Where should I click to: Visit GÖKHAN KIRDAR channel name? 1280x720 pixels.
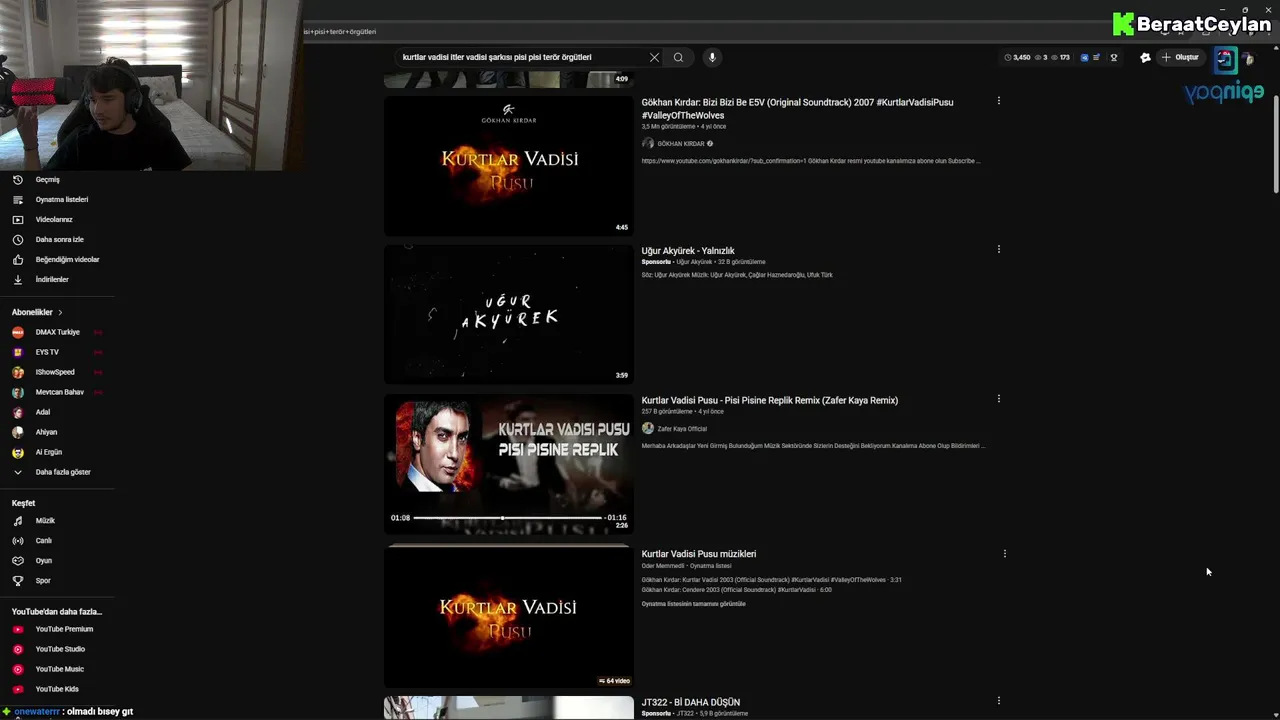(681, 144)
